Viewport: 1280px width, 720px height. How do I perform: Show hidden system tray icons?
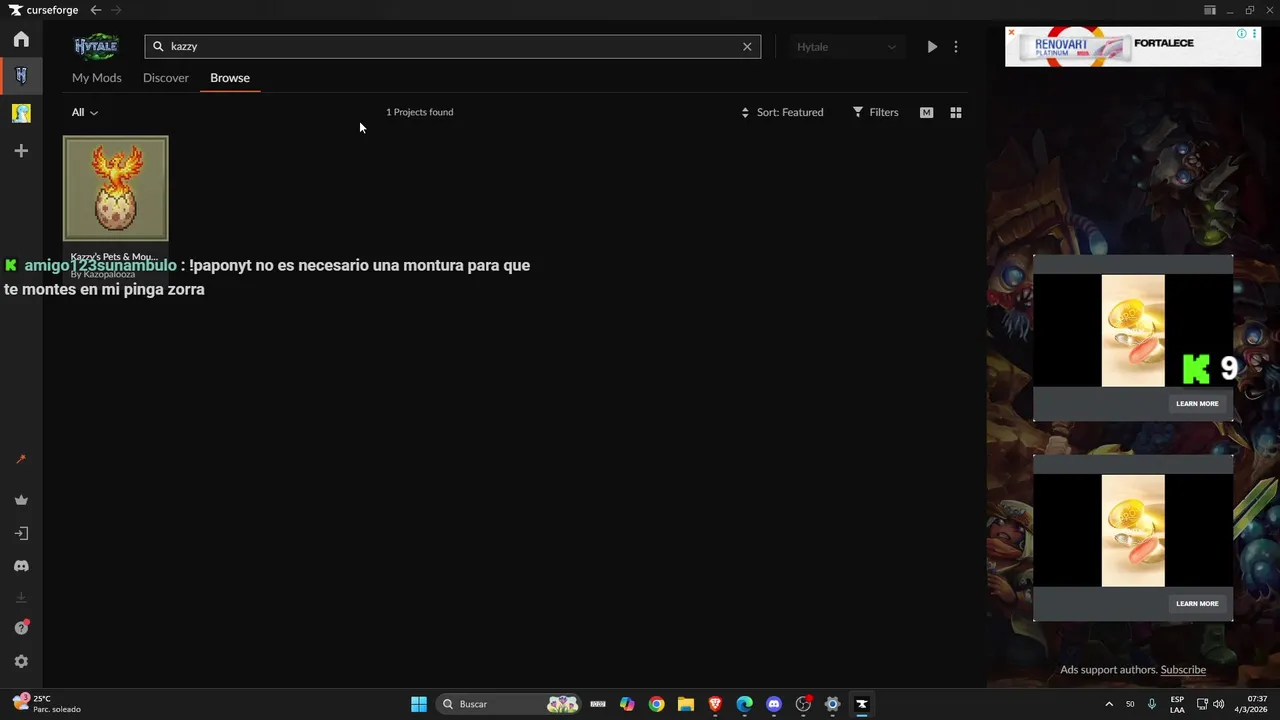click(1108, 704)
